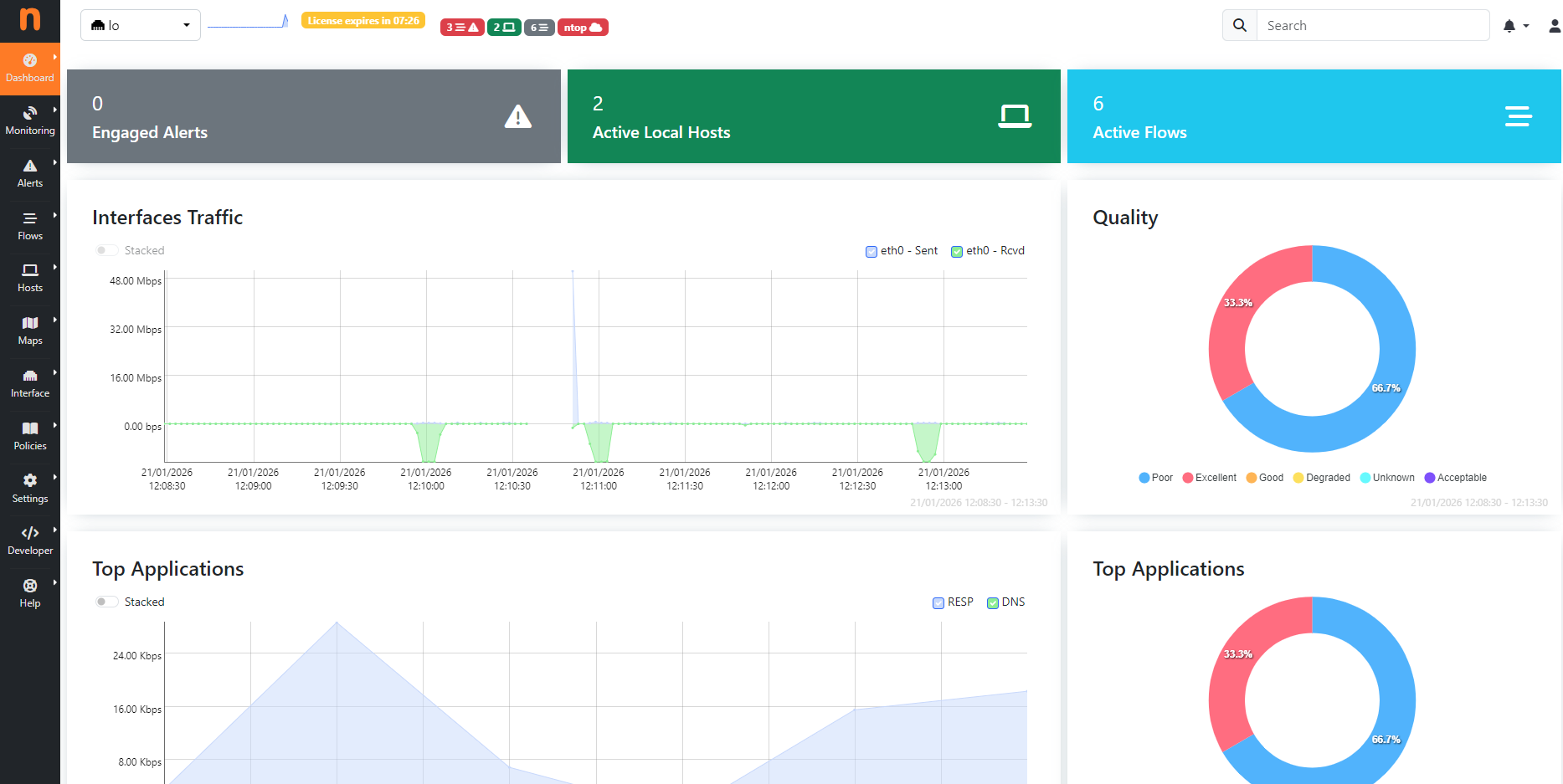Image resolution: width=1563 pixels, height=784 pixels.
Task: Click the search magnifier icon
Action: (x=1240, y=26)
